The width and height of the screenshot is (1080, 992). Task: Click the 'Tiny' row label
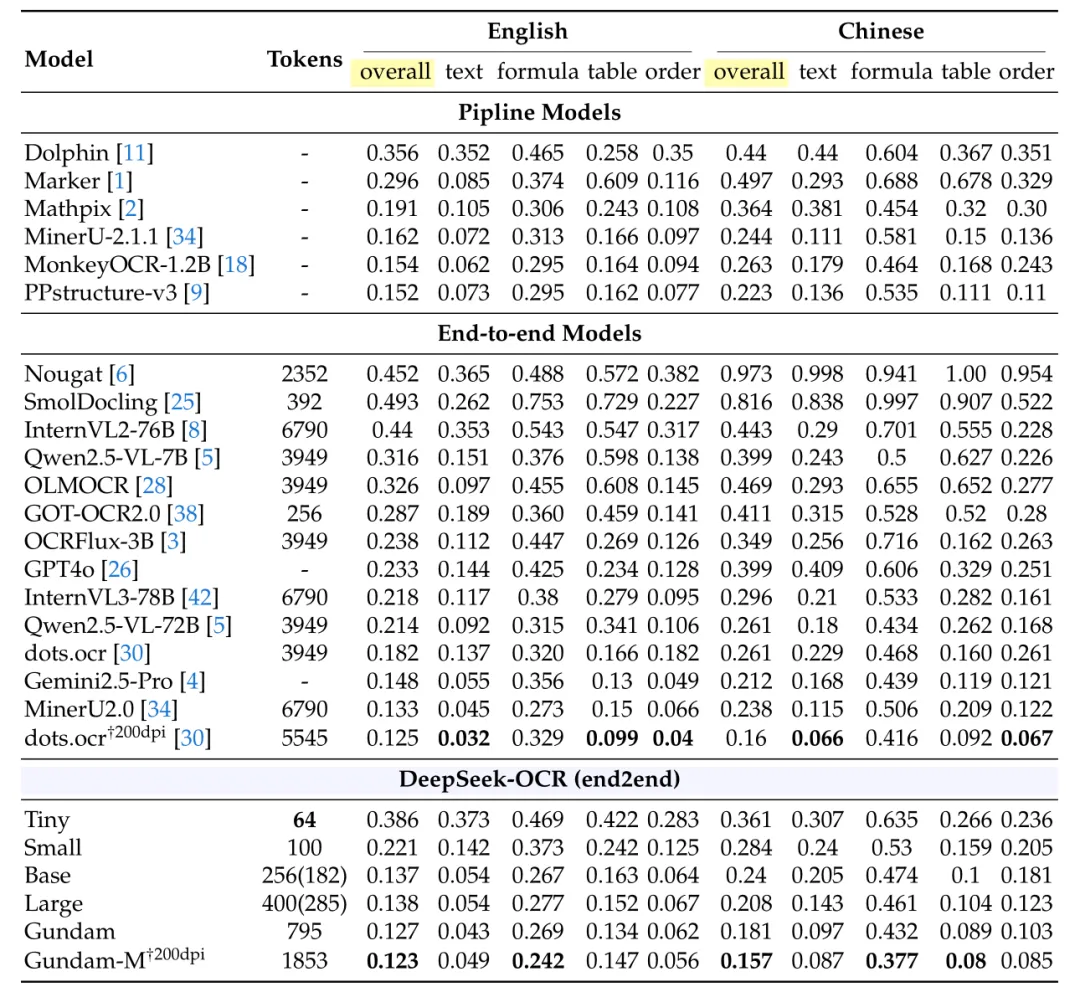pos(47,820)
